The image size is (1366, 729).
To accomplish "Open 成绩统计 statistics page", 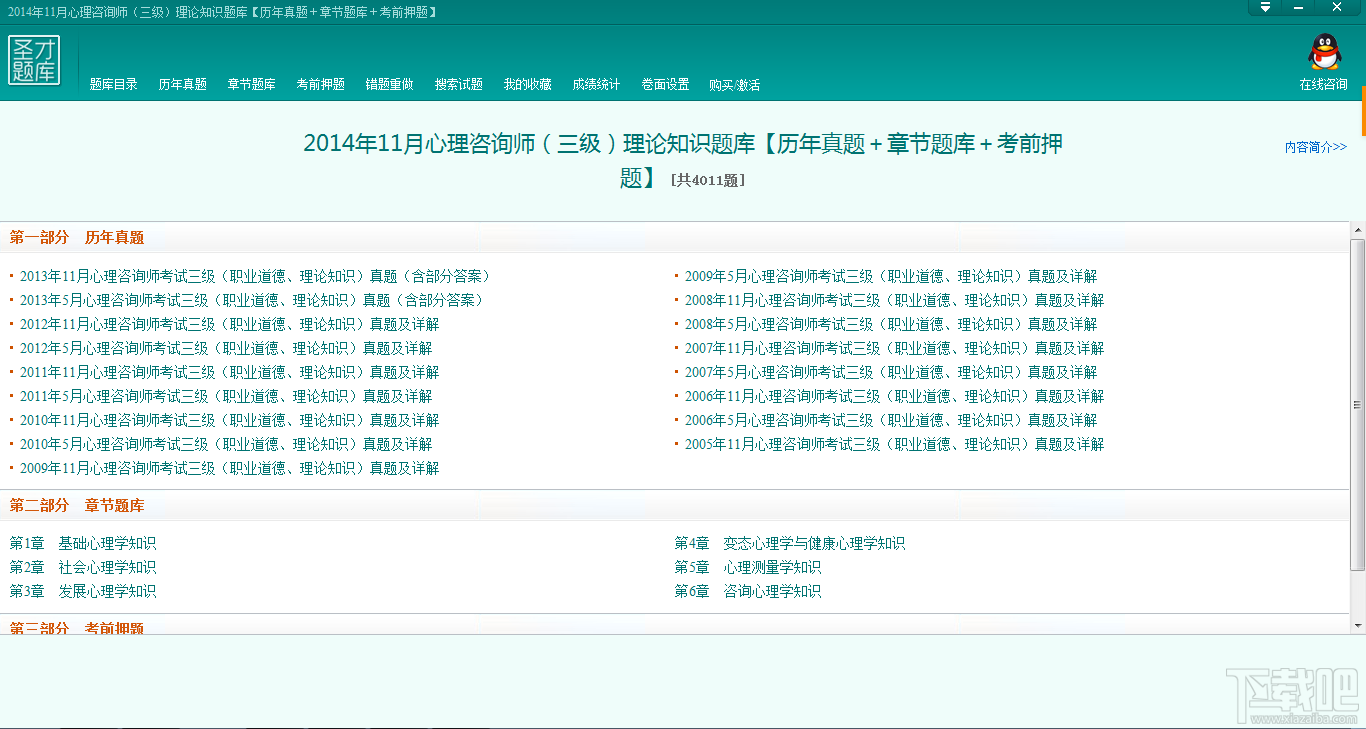I will (x=597, y=85).
